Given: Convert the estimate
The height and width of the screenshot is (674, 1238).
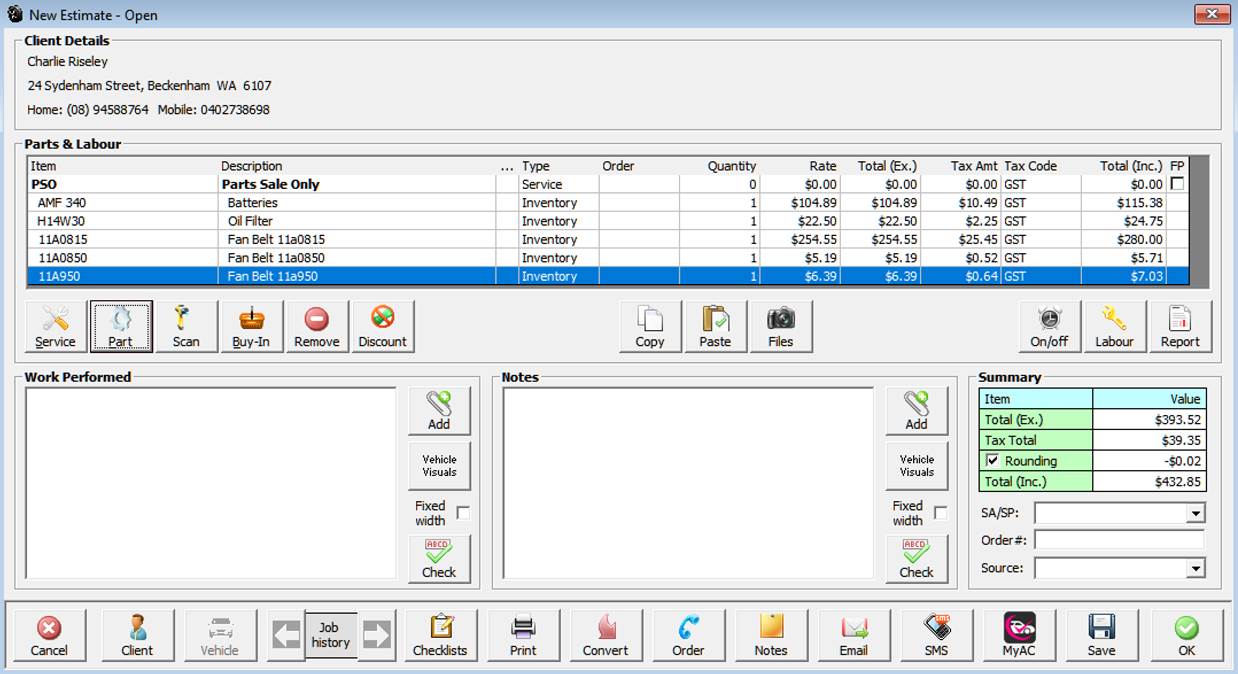Looking at the screenshot, I should (x=606, y=635).
